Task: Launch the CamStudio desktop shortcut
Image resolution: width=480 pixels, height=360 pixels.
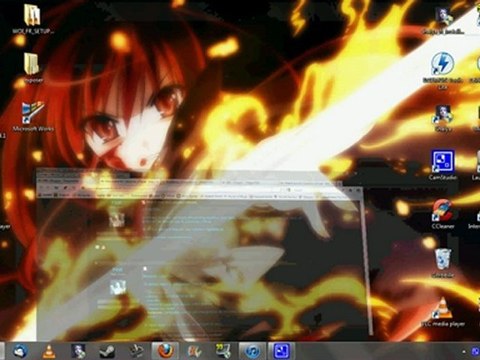Action: (x=443, y=161)
